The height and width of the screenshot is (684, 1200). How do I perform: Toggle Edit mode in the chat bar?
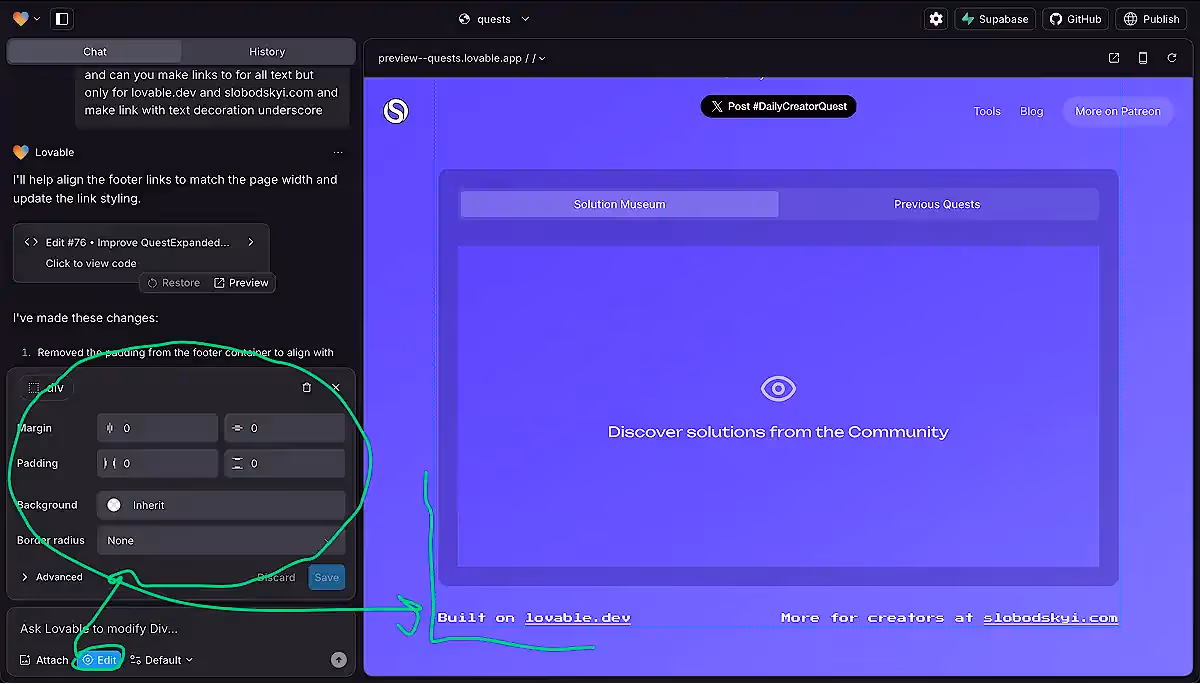[100, 660]
